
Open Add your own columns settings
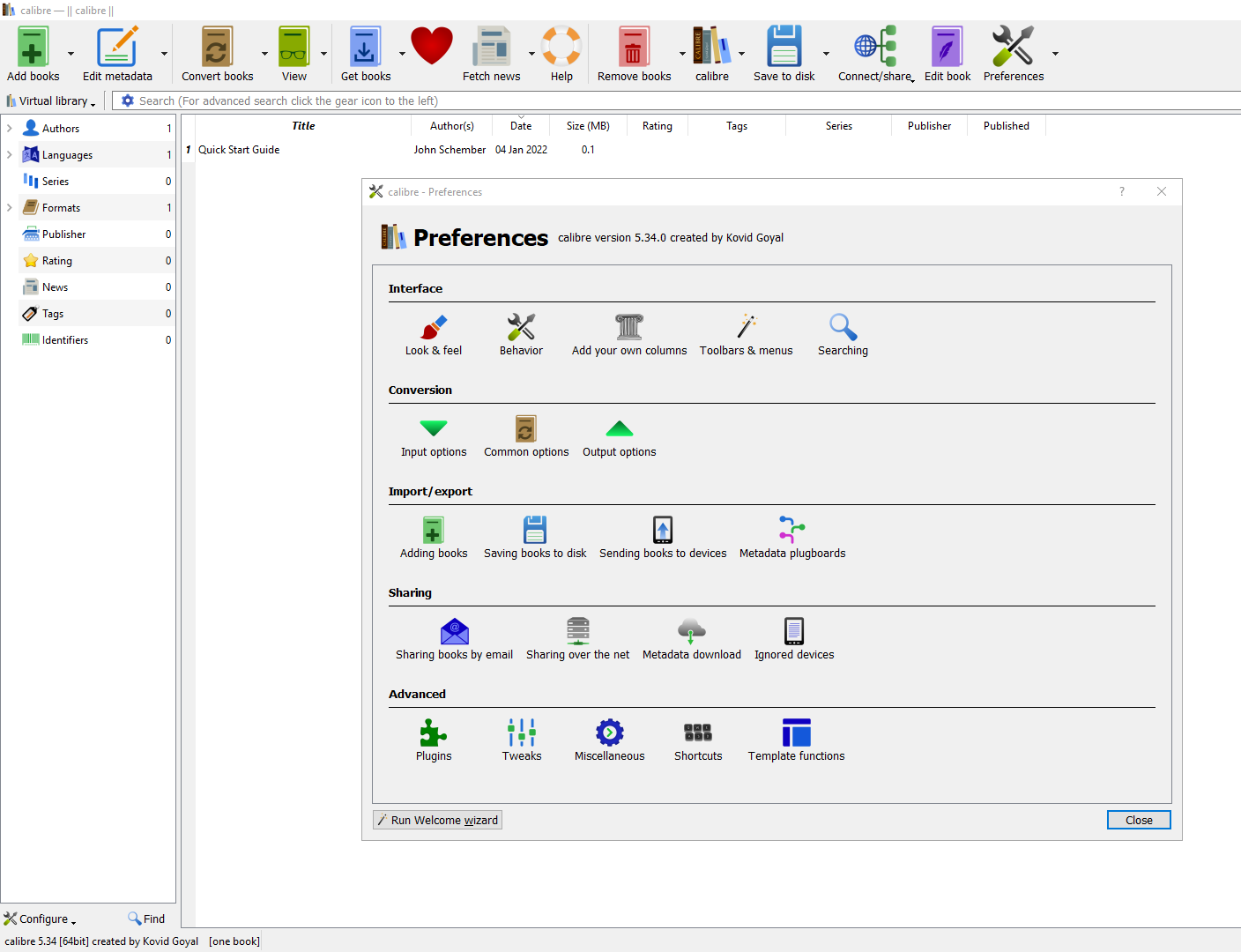[628, 335]
